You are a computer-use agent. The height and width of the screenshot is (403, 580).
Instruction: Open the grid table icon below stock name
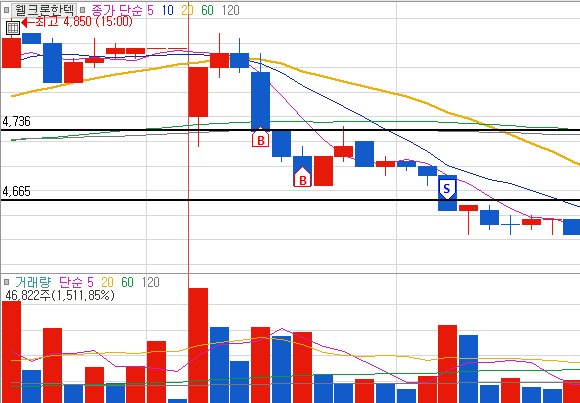point(13,28)
